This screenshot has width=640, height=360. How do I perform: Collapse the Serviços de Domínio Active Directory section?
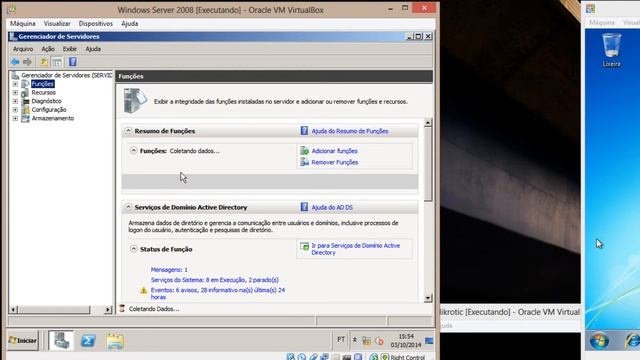point(128,207)
